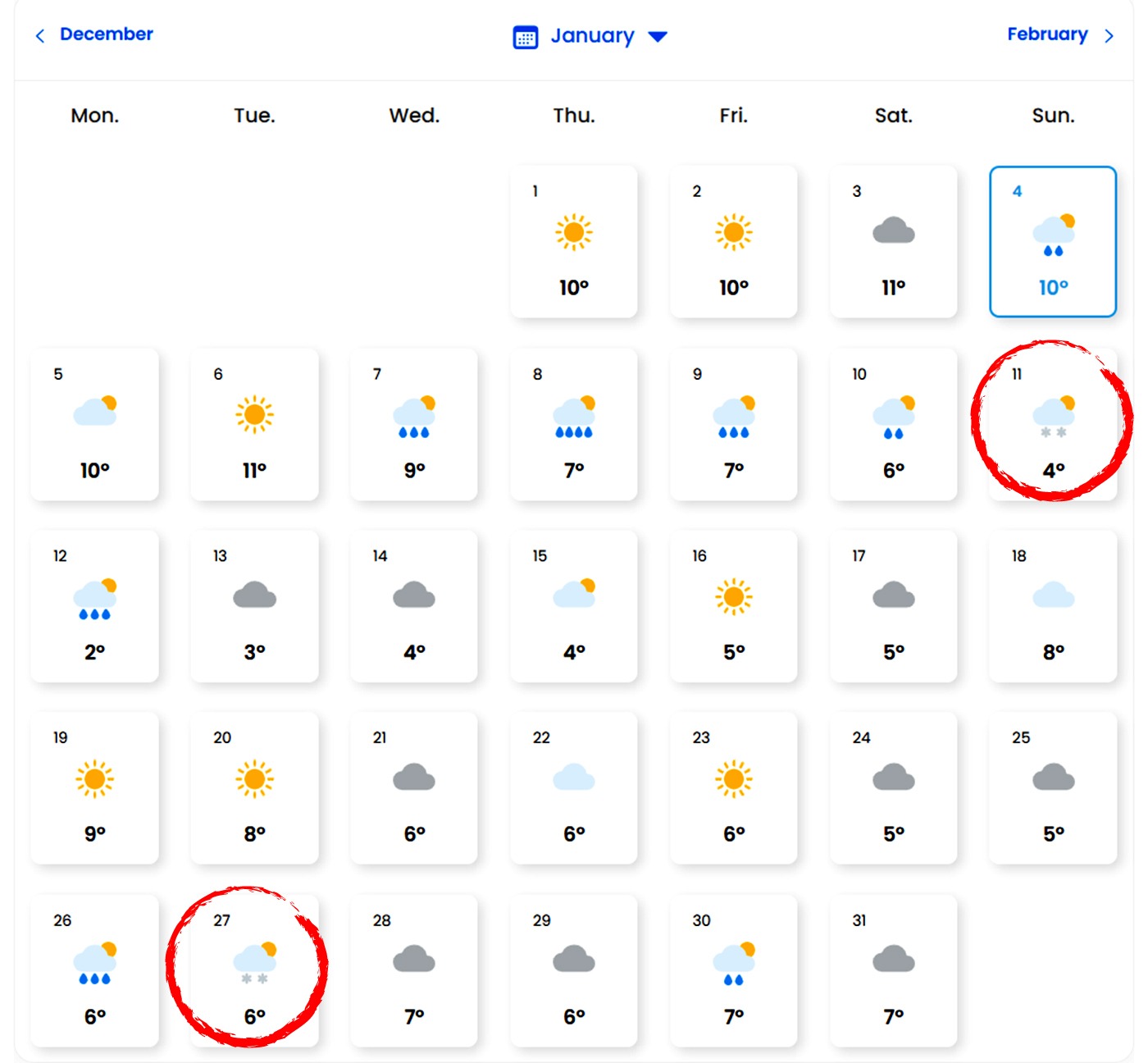Select the January 18 day card
1148x1063 pixels.
1053,606
